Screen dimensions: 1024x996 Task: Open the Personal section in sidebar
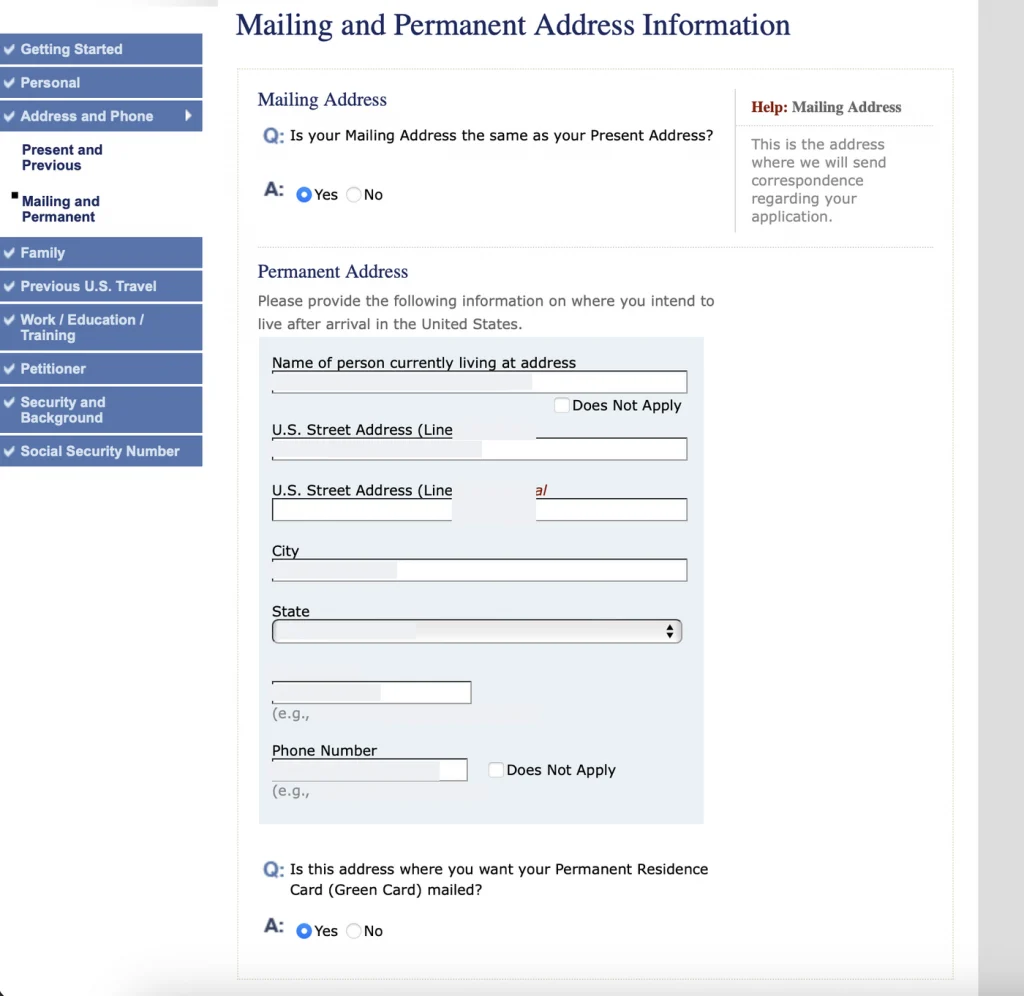point(101,83)
